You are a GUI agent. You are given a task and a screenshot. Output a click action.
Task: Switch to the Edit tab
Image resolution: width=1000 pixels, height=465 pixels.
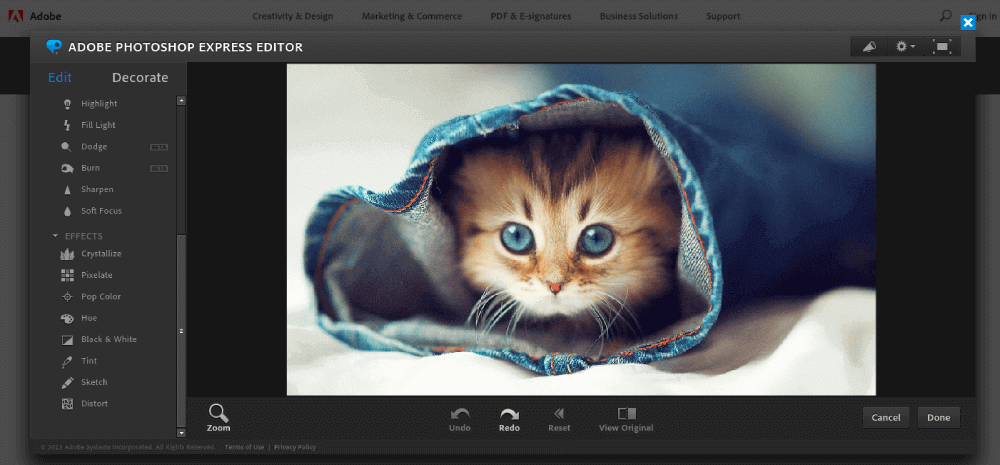[x=60, y=78]
